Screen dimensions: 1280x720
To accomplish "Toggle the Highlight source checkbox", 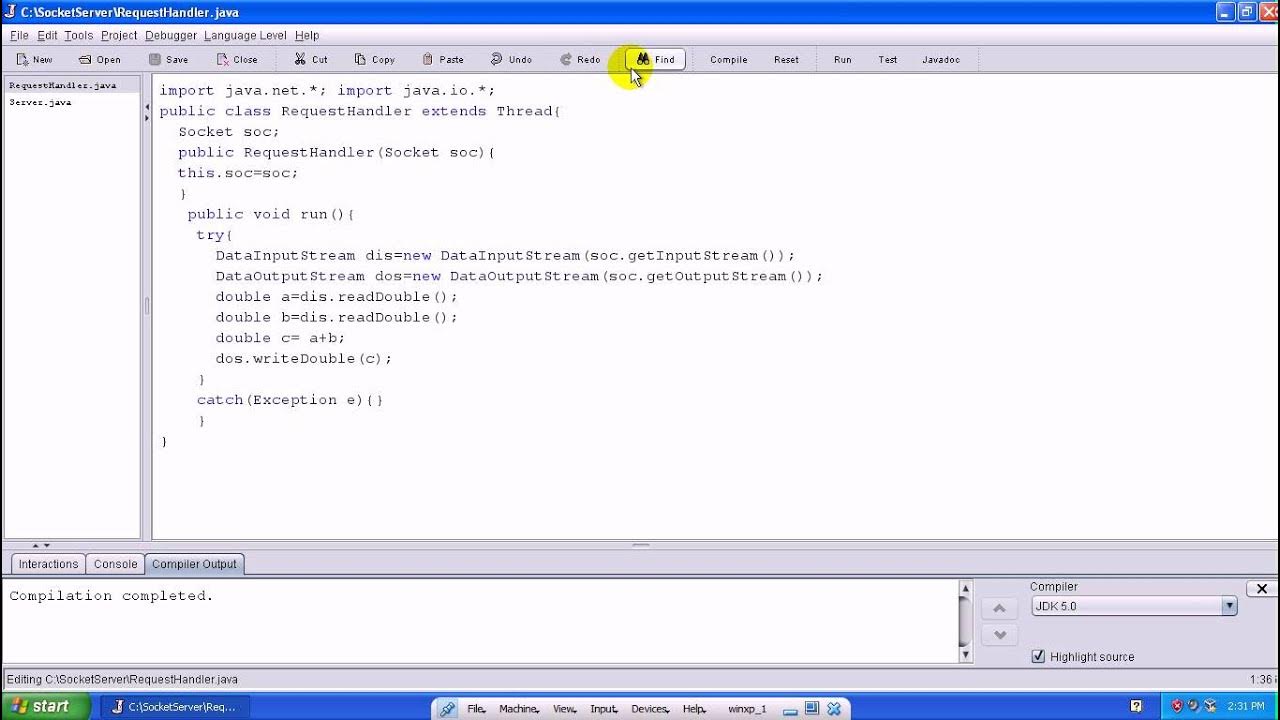I will click(x=1038, y=657).
